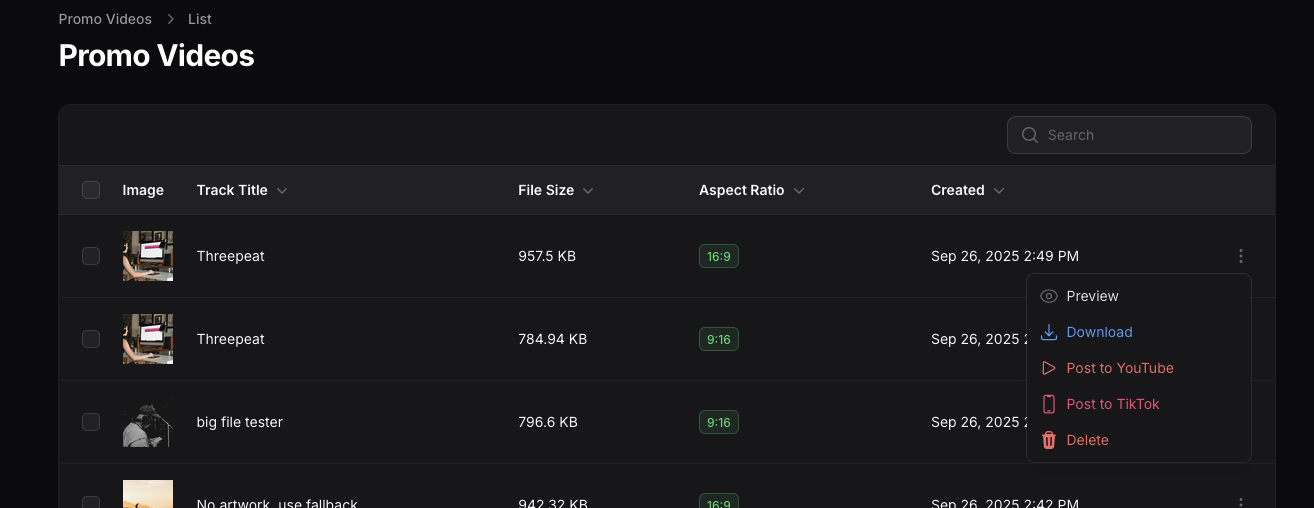
Task: Sort by File Size column
Action: coord(555,190)
